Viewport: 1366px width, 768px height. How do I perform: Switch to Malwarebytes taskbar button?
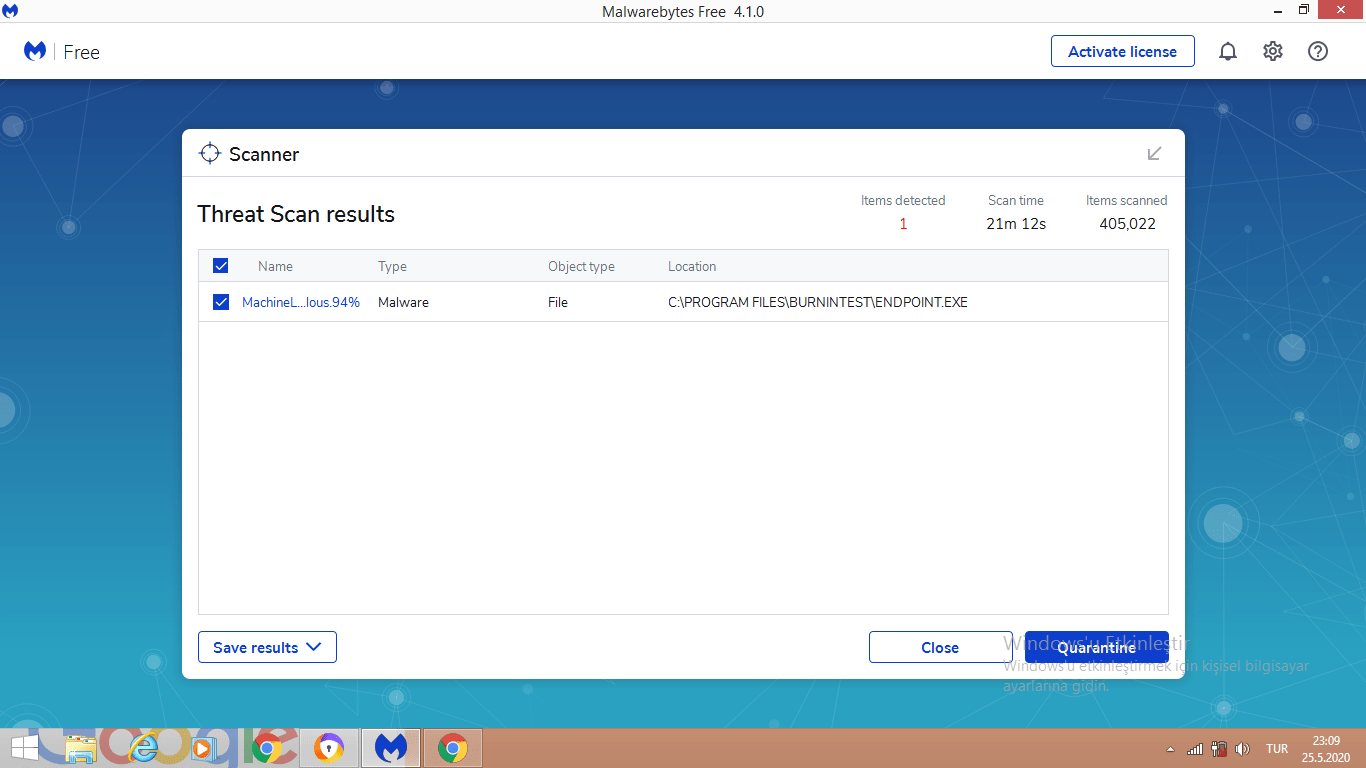(390, 748)
